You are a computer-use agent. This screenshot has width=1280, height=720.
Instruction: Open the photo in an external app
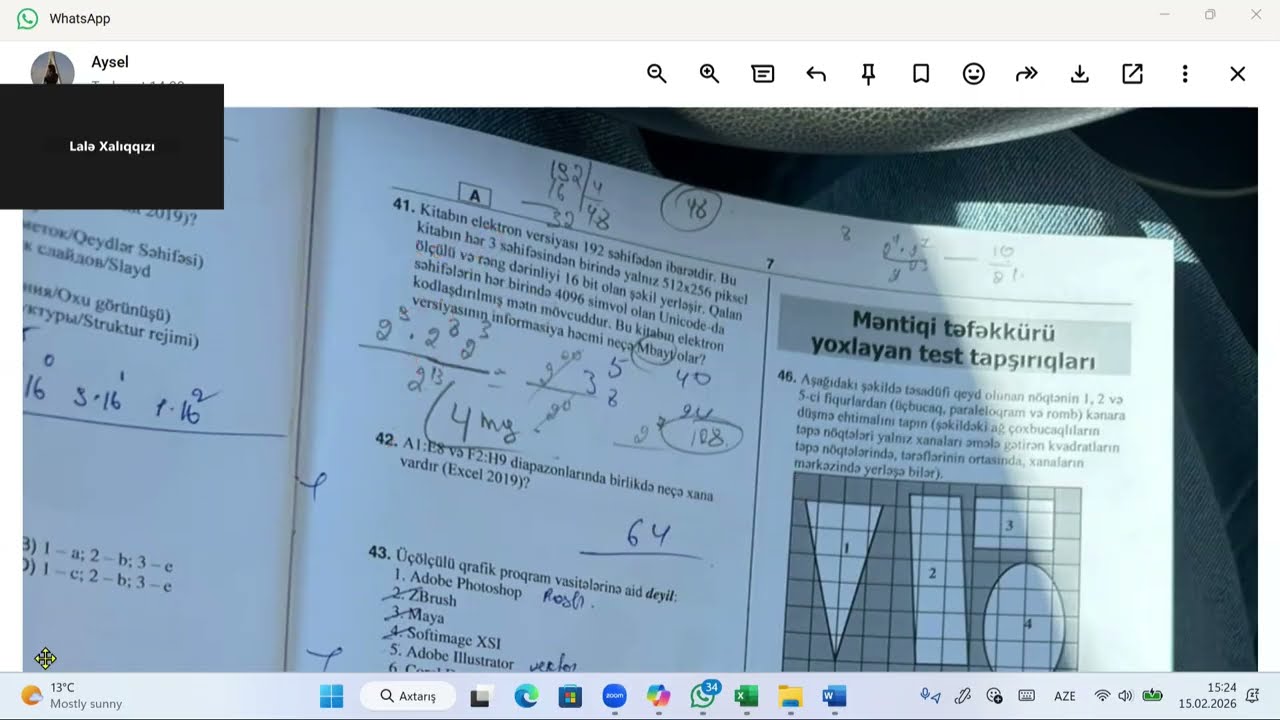point(1132,74)
